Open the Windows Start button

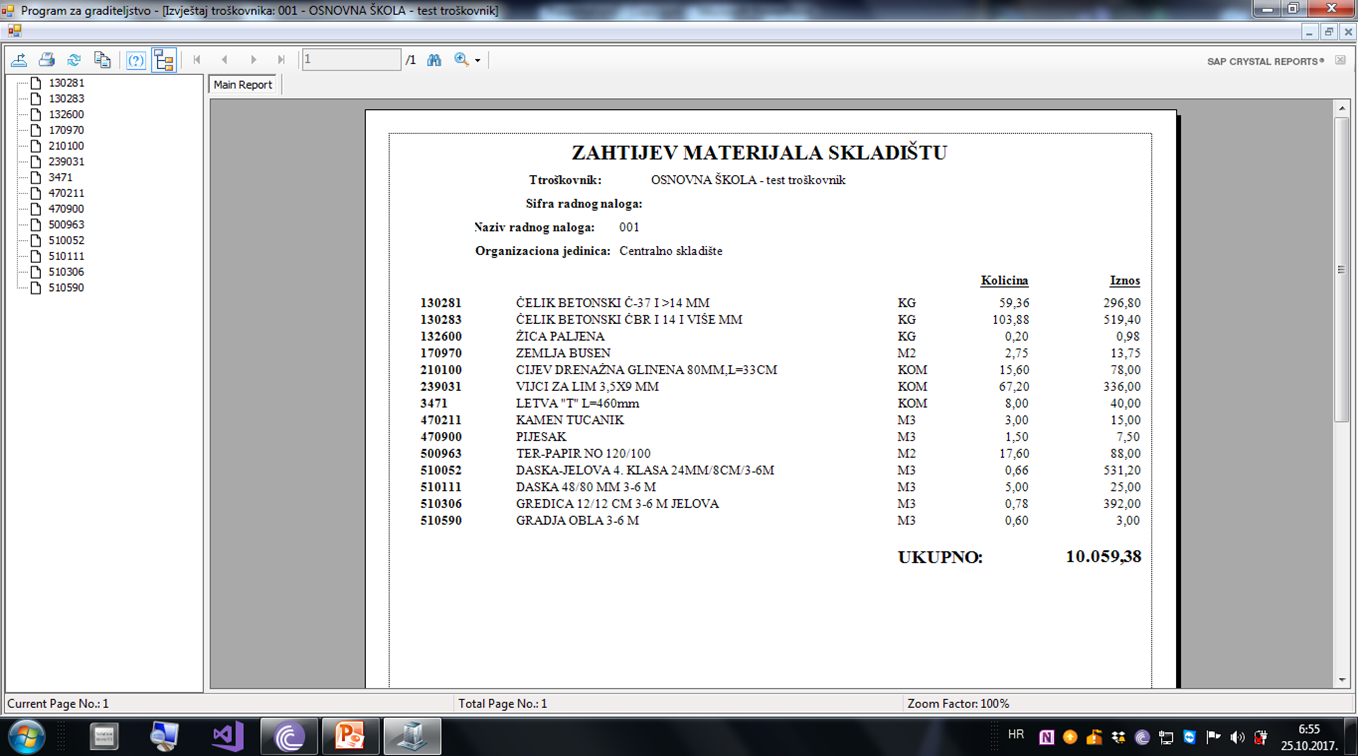click(x=26, y=736)
